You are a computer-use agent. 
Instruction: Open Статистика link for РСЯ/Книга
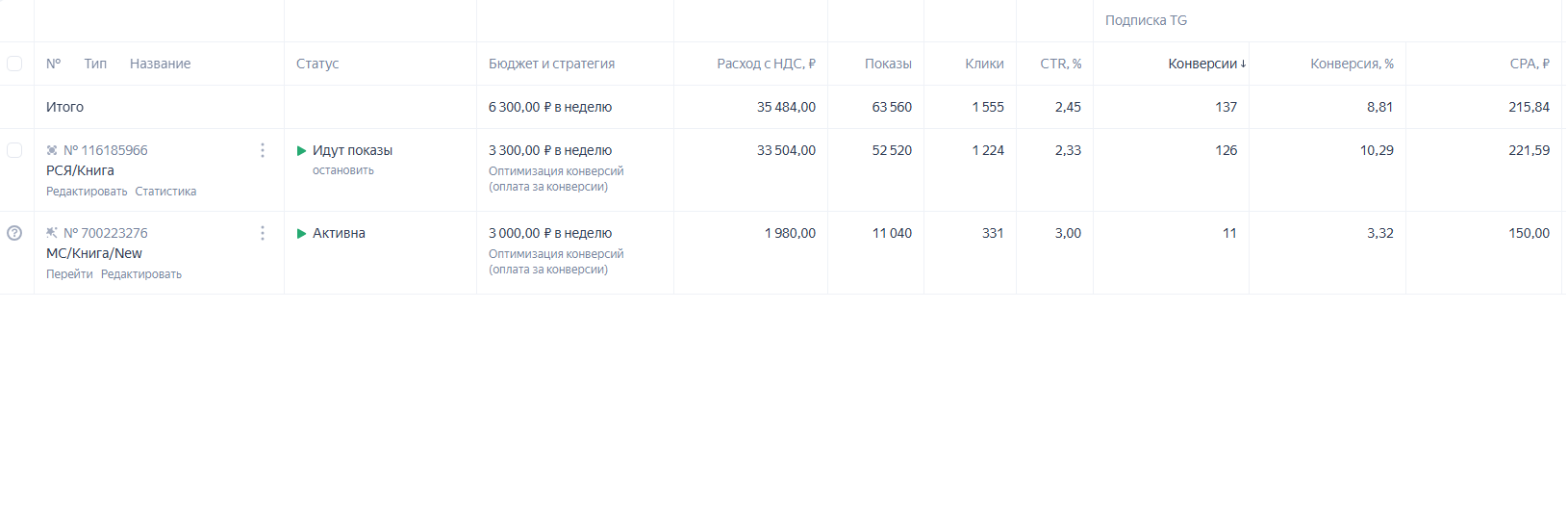point(165,192)
